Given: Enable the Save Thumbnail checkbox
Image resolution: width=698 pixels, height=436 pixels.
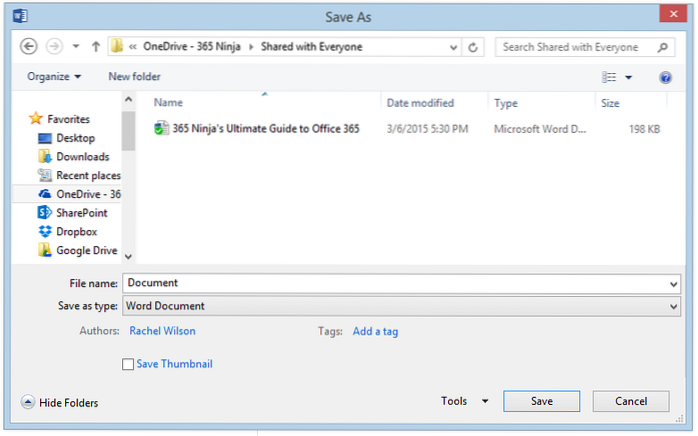Looking at the screenshot, I should (127, 365).
